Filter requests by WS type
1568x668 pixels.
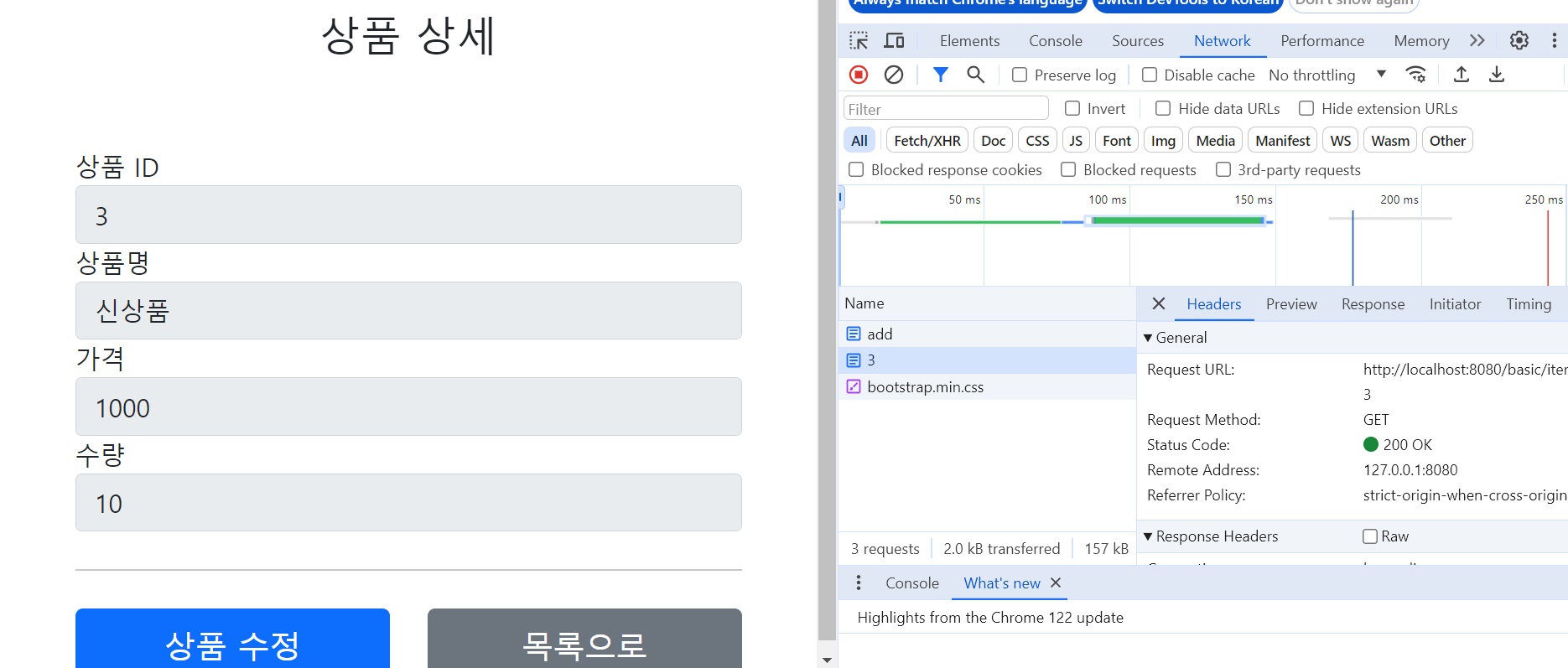click(x=1340, y=140)
